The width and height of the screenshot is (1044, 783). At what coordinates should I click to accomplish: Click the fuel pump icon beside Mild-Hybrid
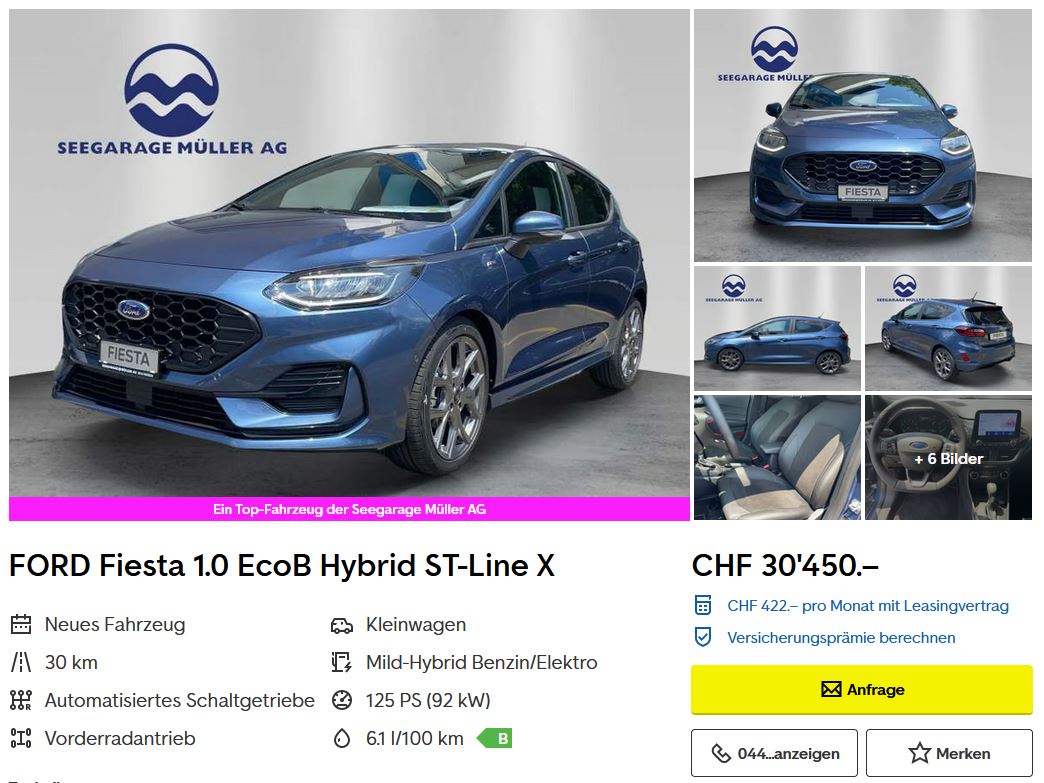342,662
